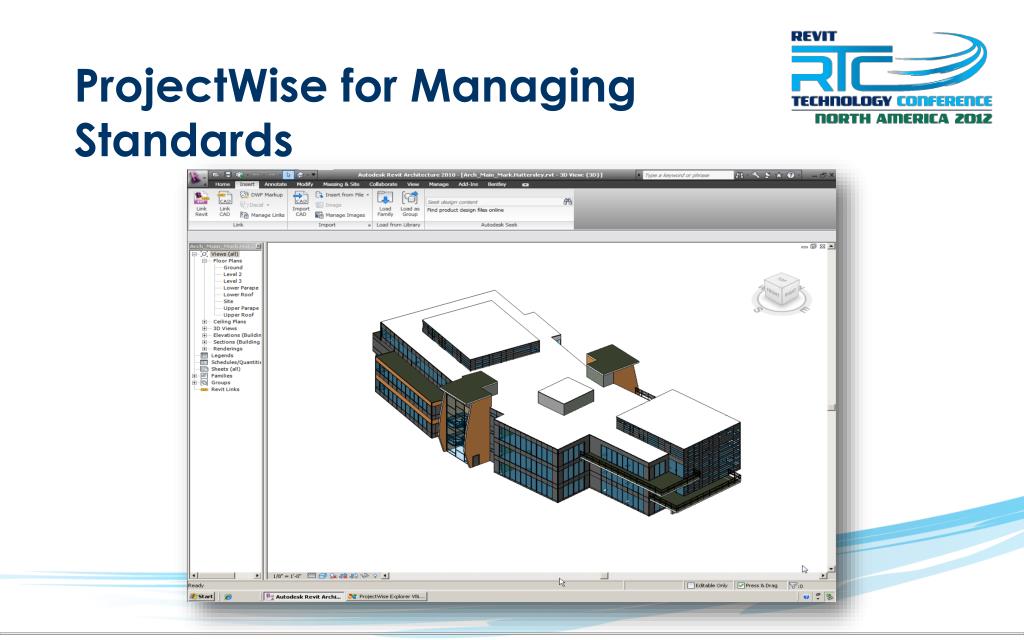Click the DWF Markup tool
The width and height of the screenshot is (1024, 640).
pos(262,195)
